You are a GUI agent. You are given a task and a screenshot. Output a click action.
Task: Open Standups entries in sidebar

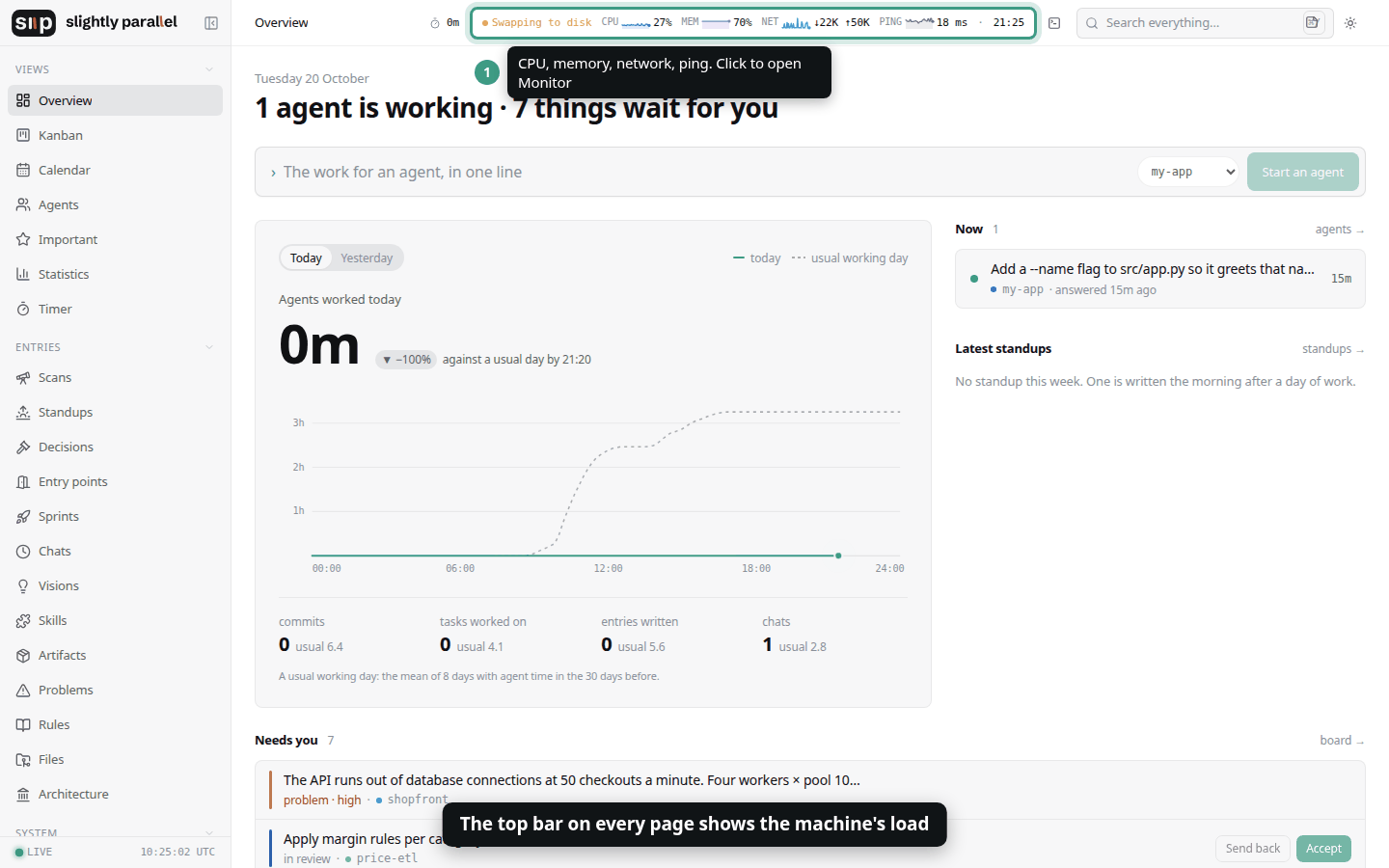tap(115, 412)
